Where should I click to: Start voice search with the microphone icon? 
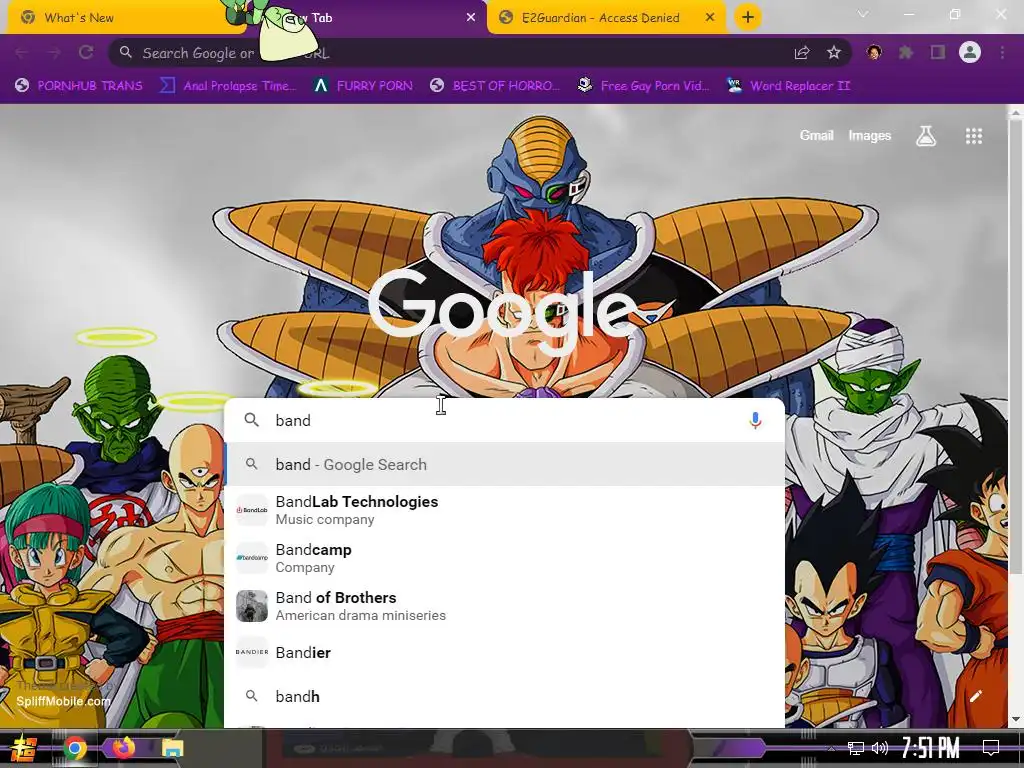coord(755,420)
